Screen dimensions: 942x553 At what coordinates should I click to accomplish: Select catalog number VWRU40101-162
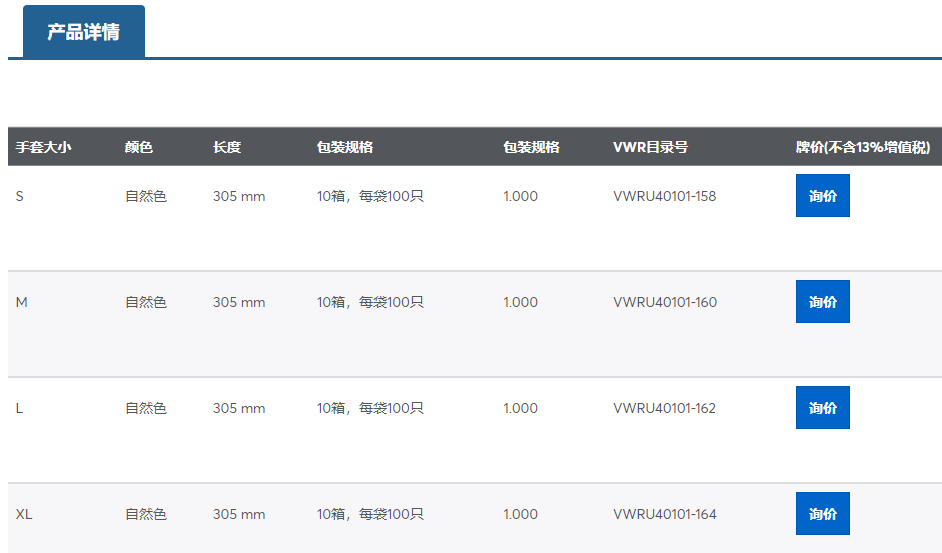[664, 408]
